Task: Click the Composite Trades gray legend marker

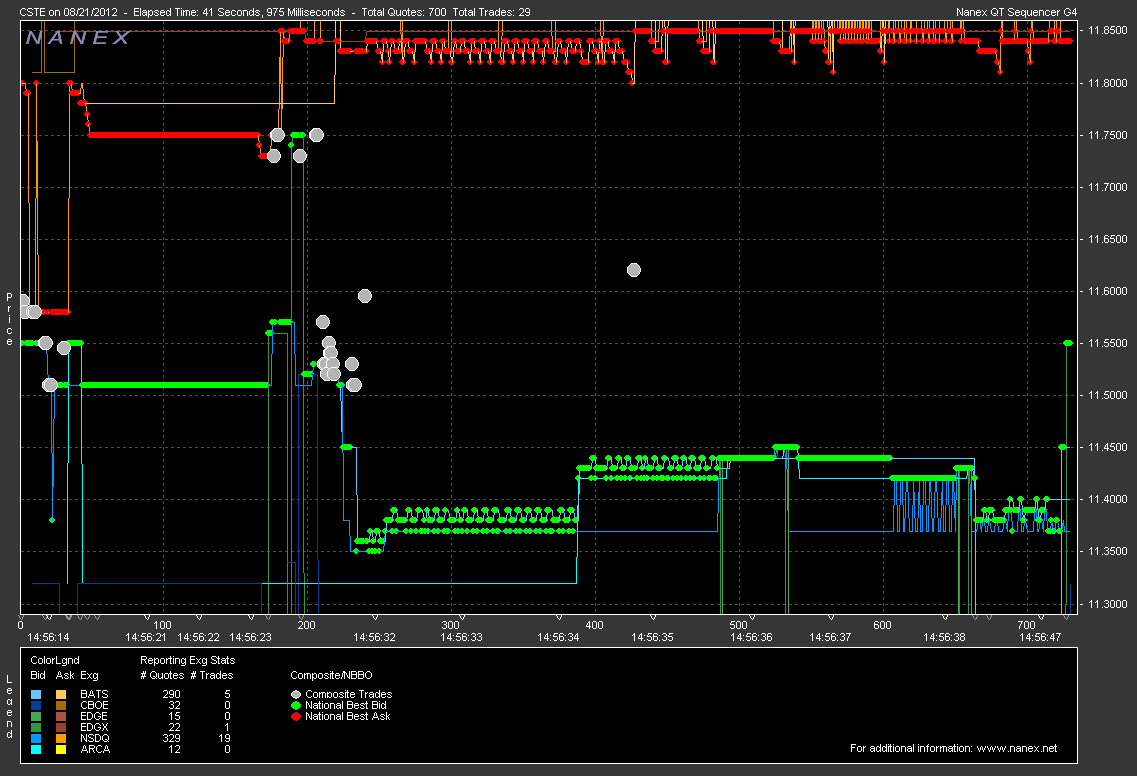Action: [x=296, y=695]
